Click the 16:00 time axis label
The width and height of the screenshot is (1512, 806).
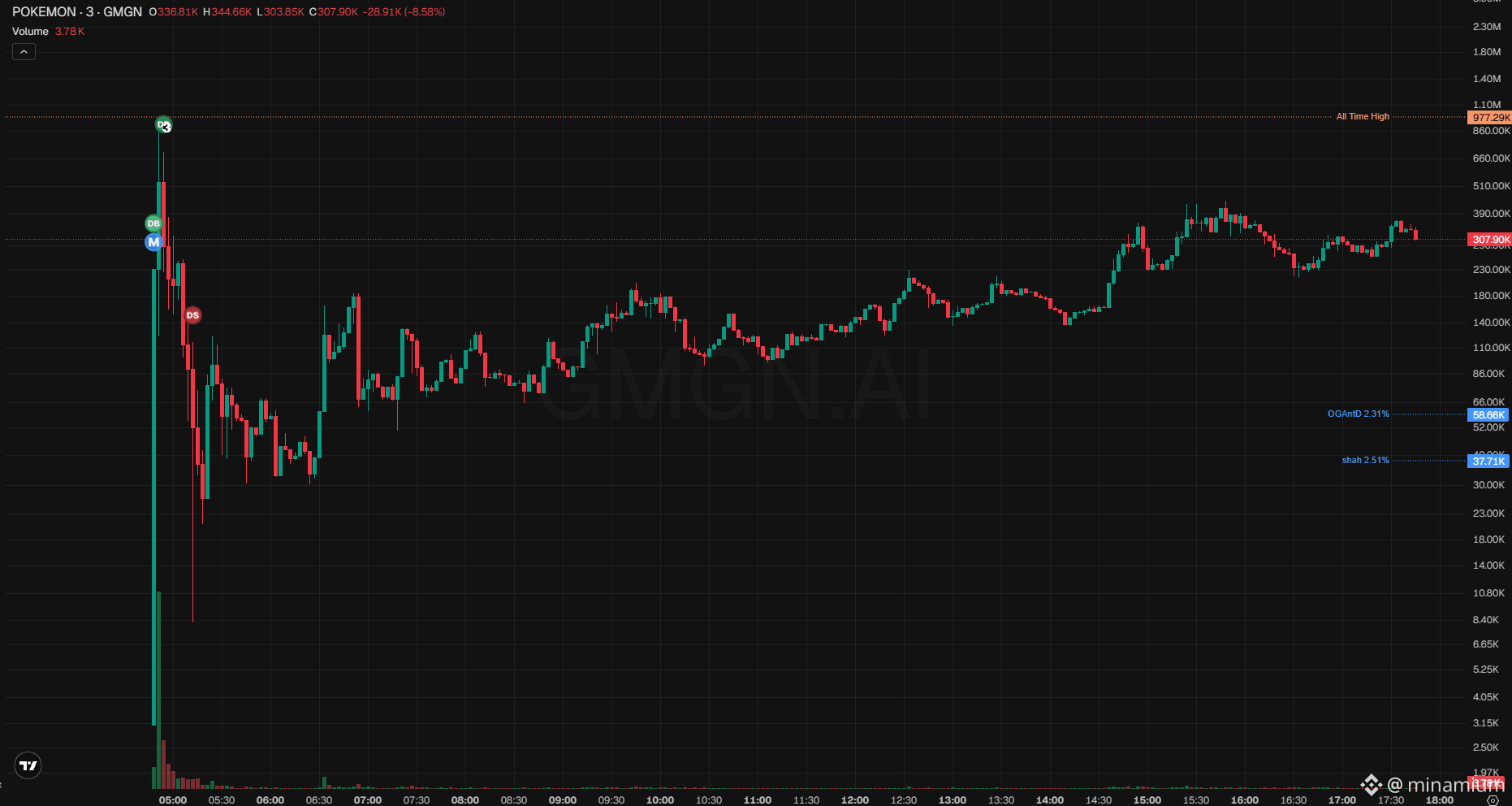1245,800
